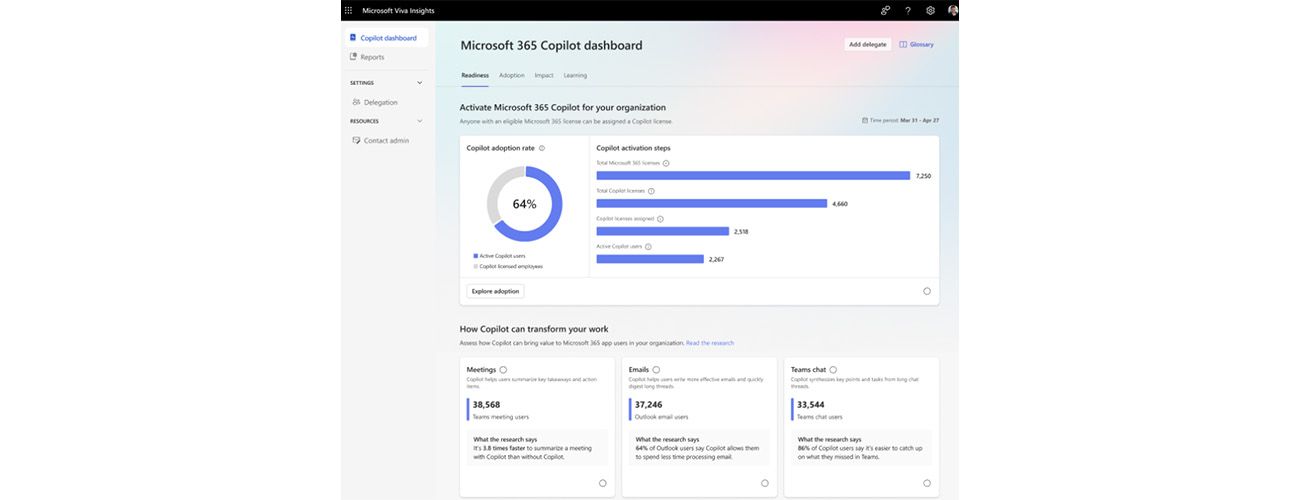Switch to the Adoption tab
This screenshot has width=1300, height=500.
(512, 75)
